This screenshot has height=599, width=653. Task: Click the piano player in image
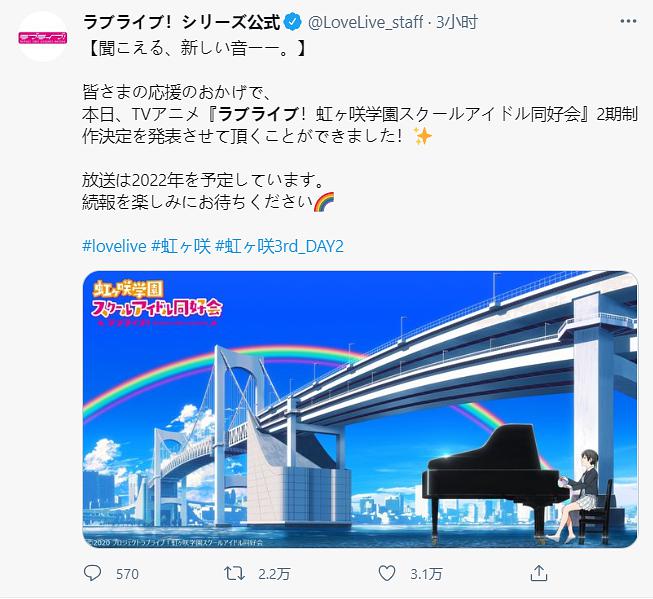pyautogui.click(x=579, y=495)
